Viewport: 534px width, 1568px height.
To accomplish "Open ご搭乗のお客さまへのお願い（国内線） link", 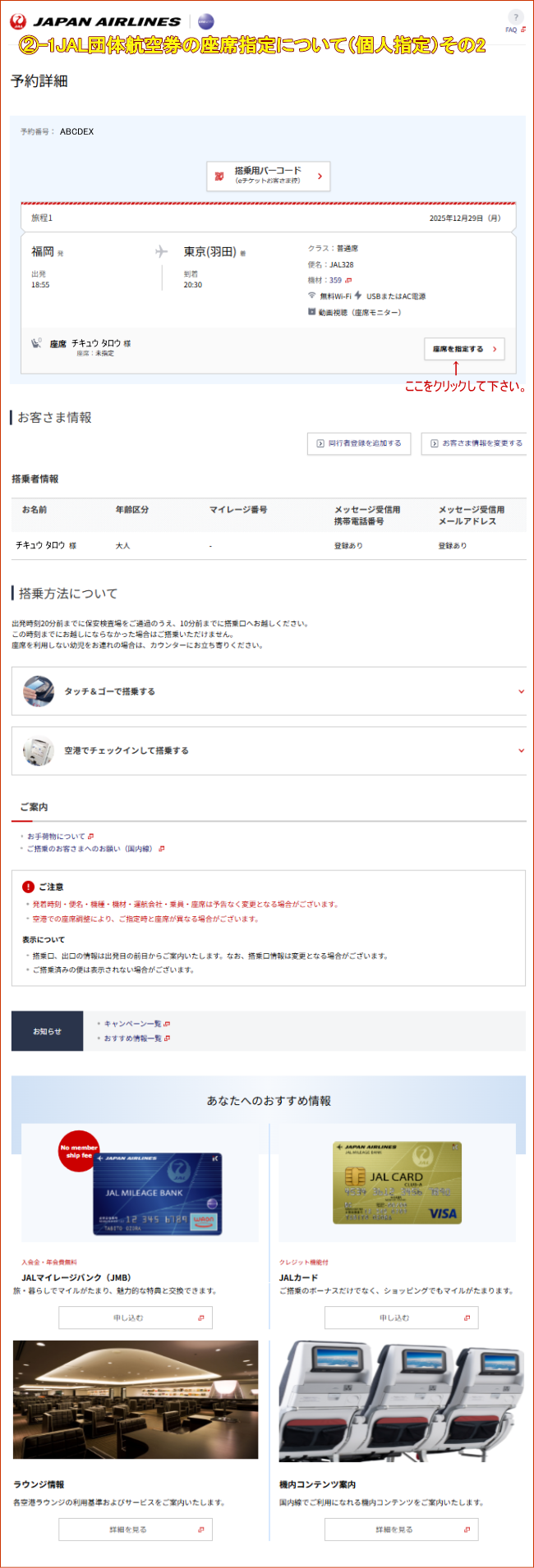I will point(90,849).
